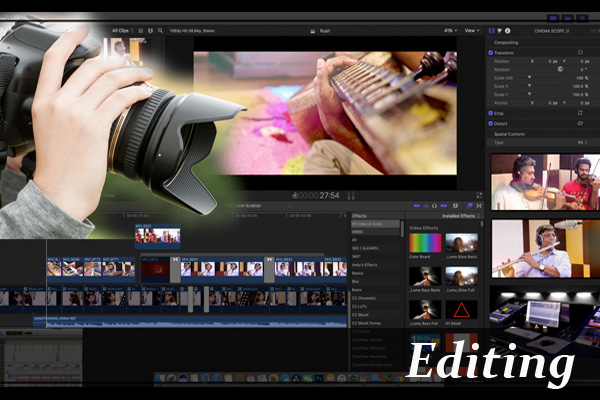Adjust the Scale X slider handle
Screen dimensions: 600x400
pyautogui.click(x=530, y=86)
